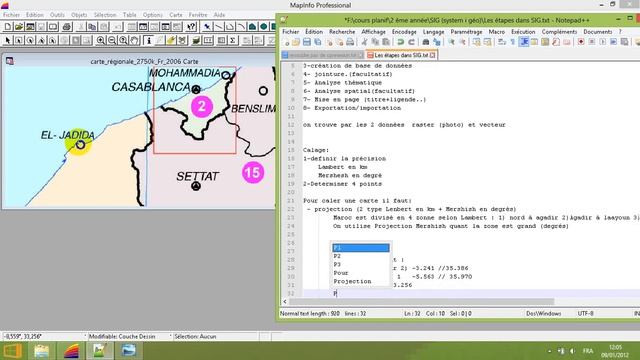Click Dos\Windows in Notepad++ status bar
The width and height of the screenshot is (640, 360).
pos(543,313)
